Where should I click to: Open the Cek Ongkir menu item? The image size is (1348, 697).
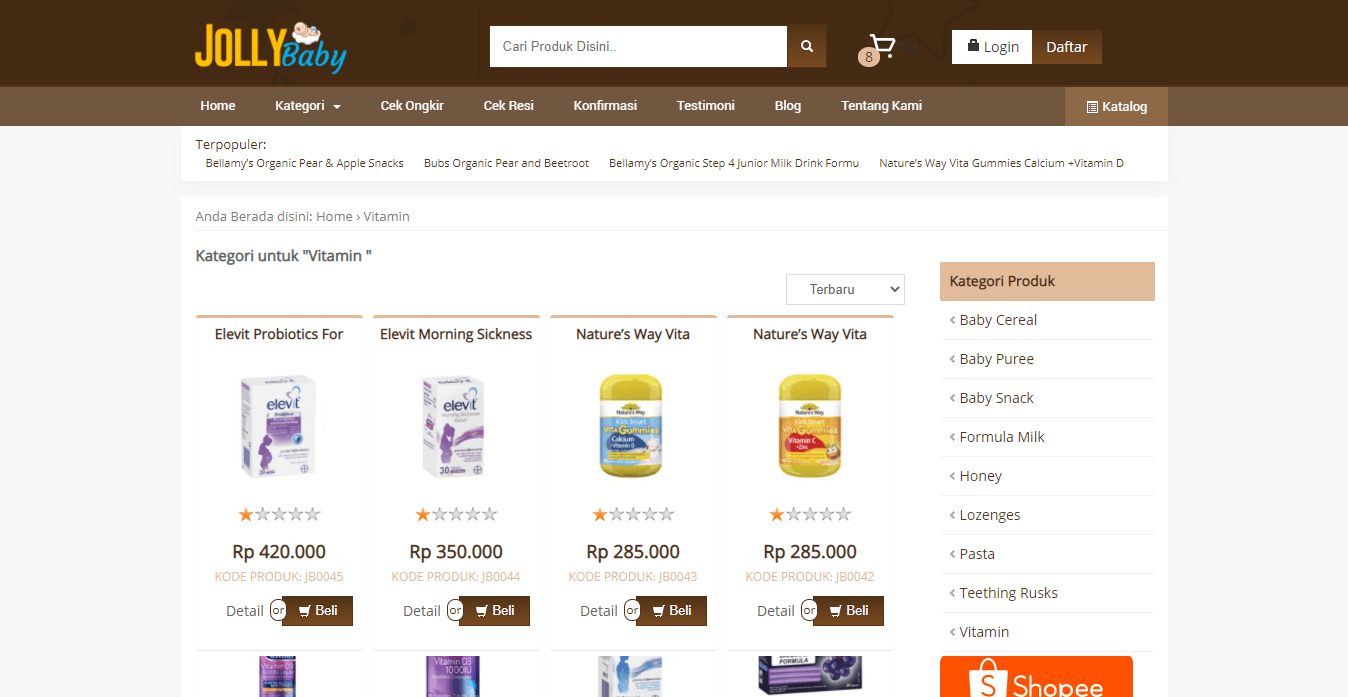click(412, 106)
